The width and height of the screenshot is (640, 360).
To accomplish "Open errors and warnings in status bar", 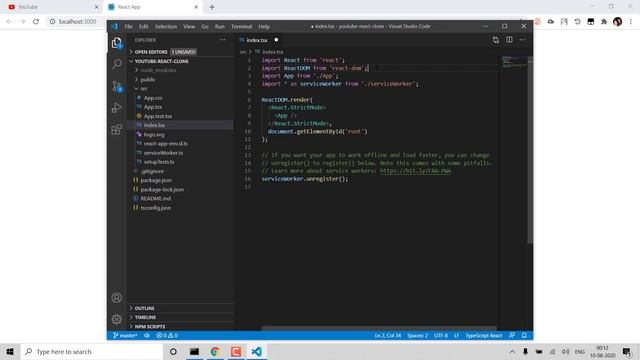I will (167, 336).
